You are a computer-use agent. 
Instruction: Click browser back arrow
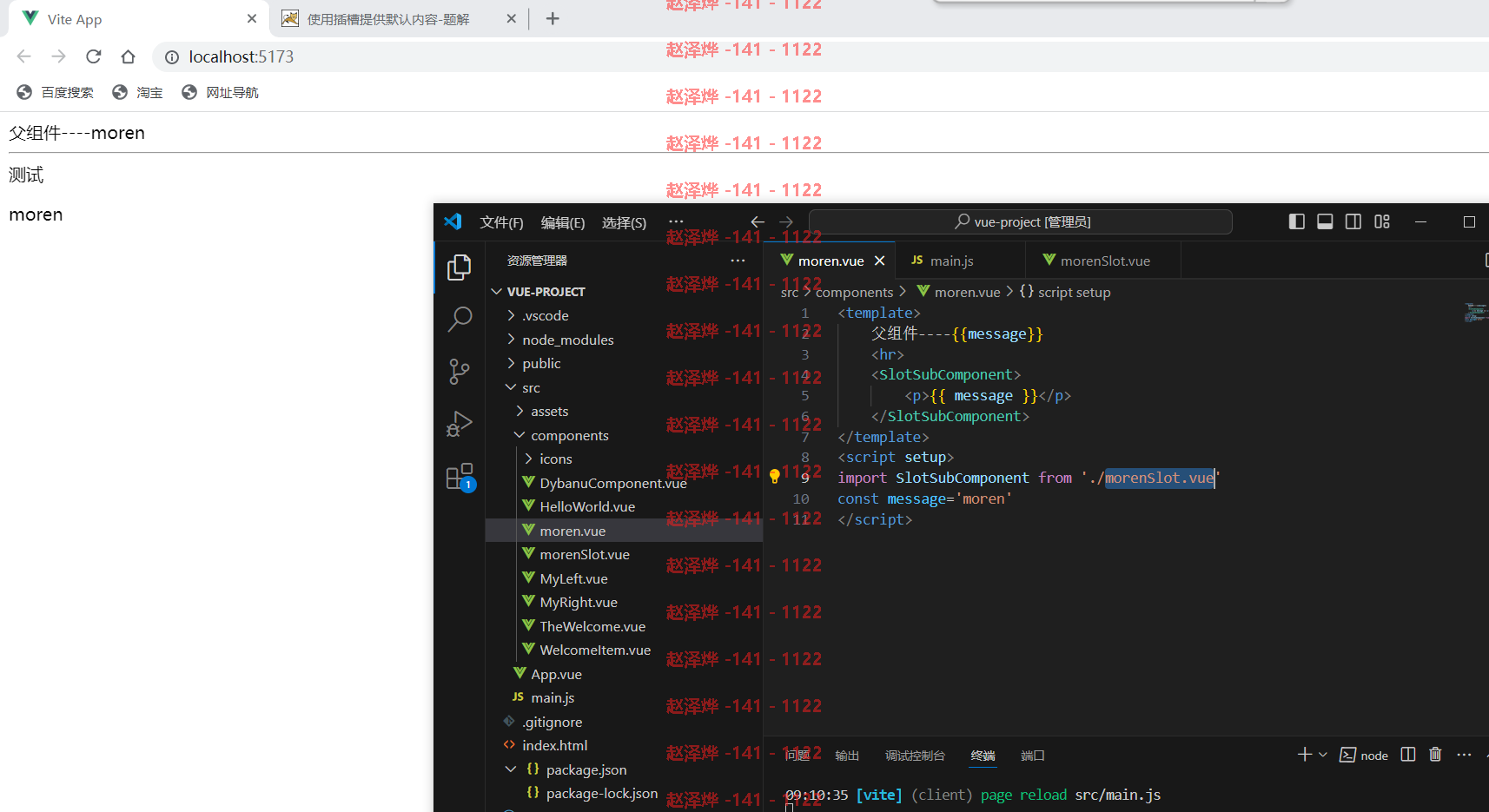click(23, 56)
